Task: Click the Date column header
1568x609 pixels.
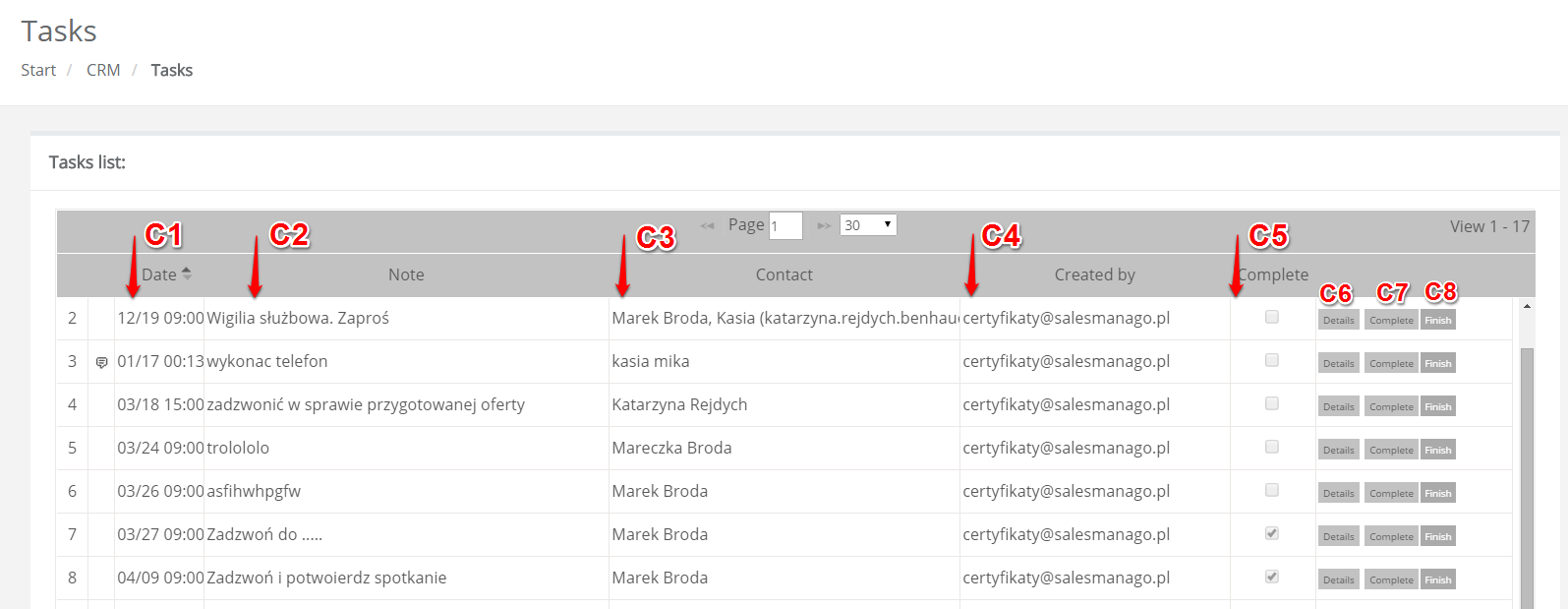Action: [159, 275]
